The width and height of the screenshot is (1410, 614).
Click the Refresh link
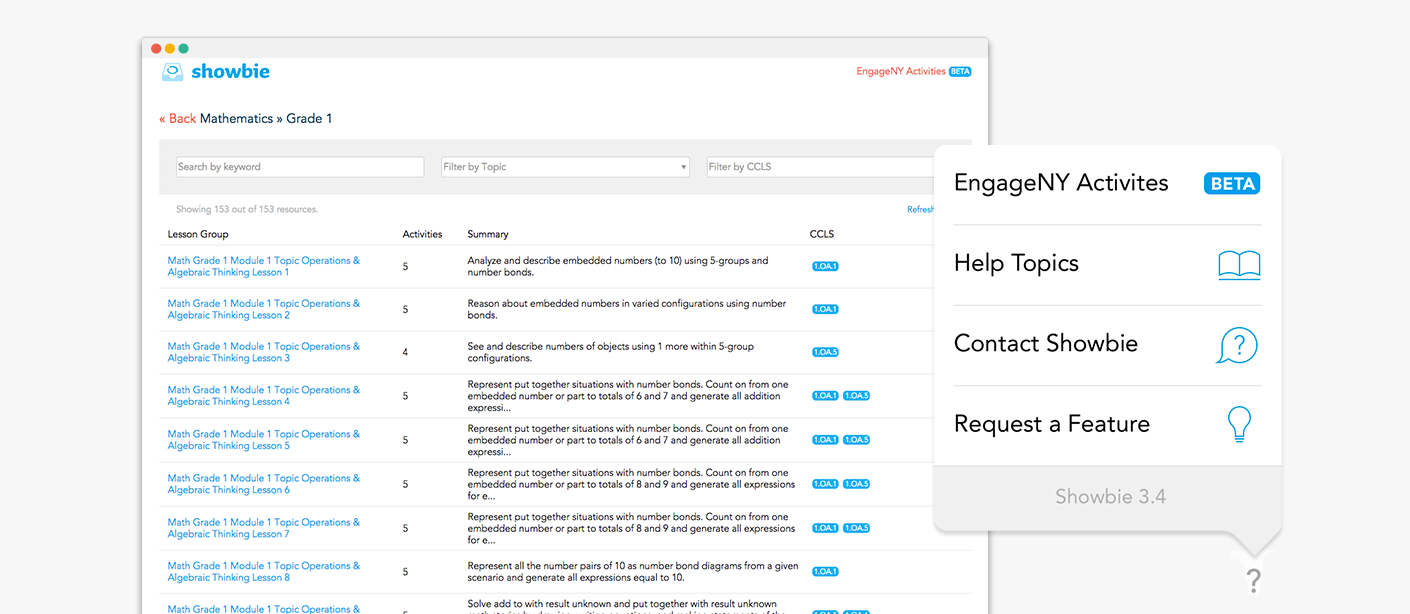pos(920,210)
